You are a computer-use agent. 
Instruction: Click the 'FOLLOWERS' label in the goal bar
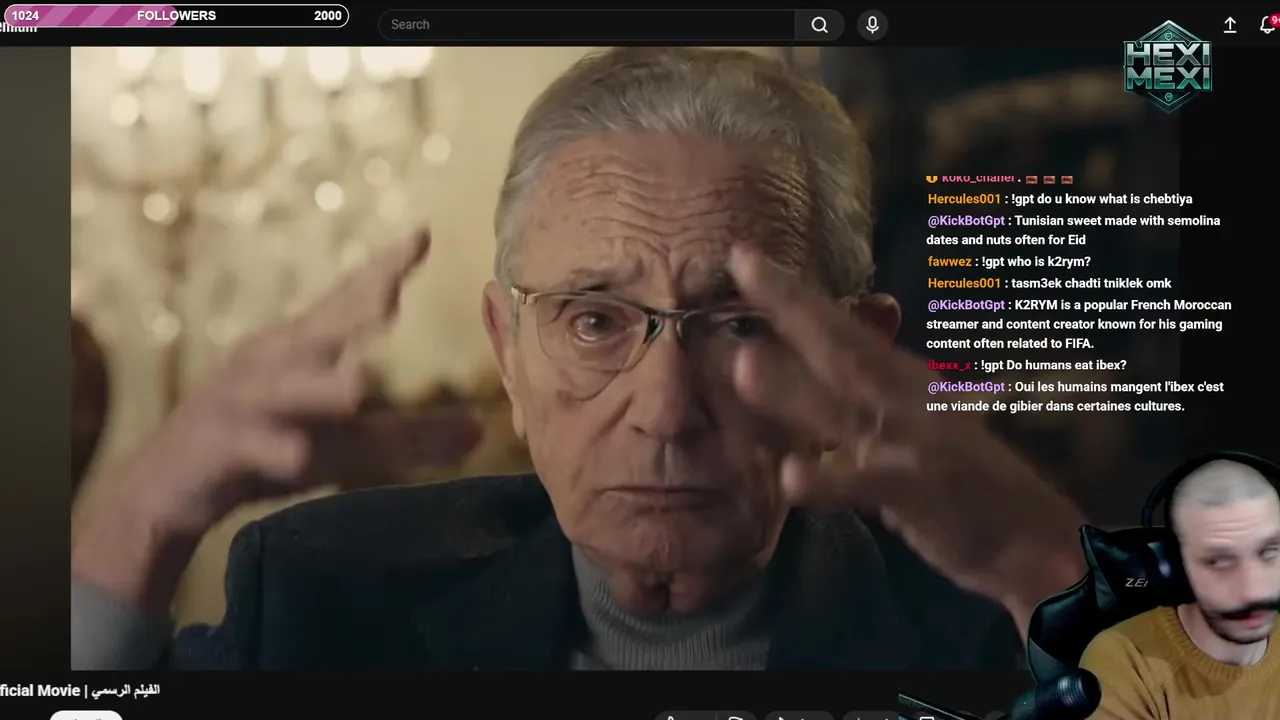(x=176, y=16)
